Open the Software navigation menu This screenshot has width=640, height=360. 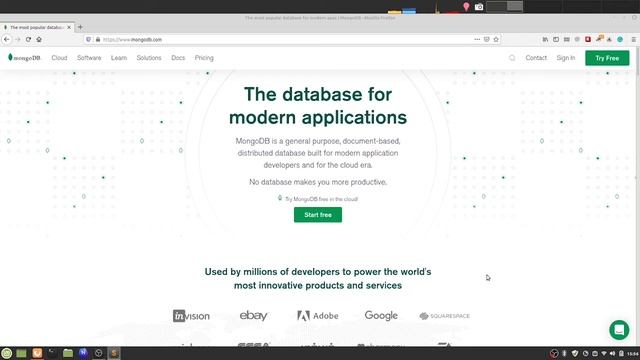[x=89, y=58]
